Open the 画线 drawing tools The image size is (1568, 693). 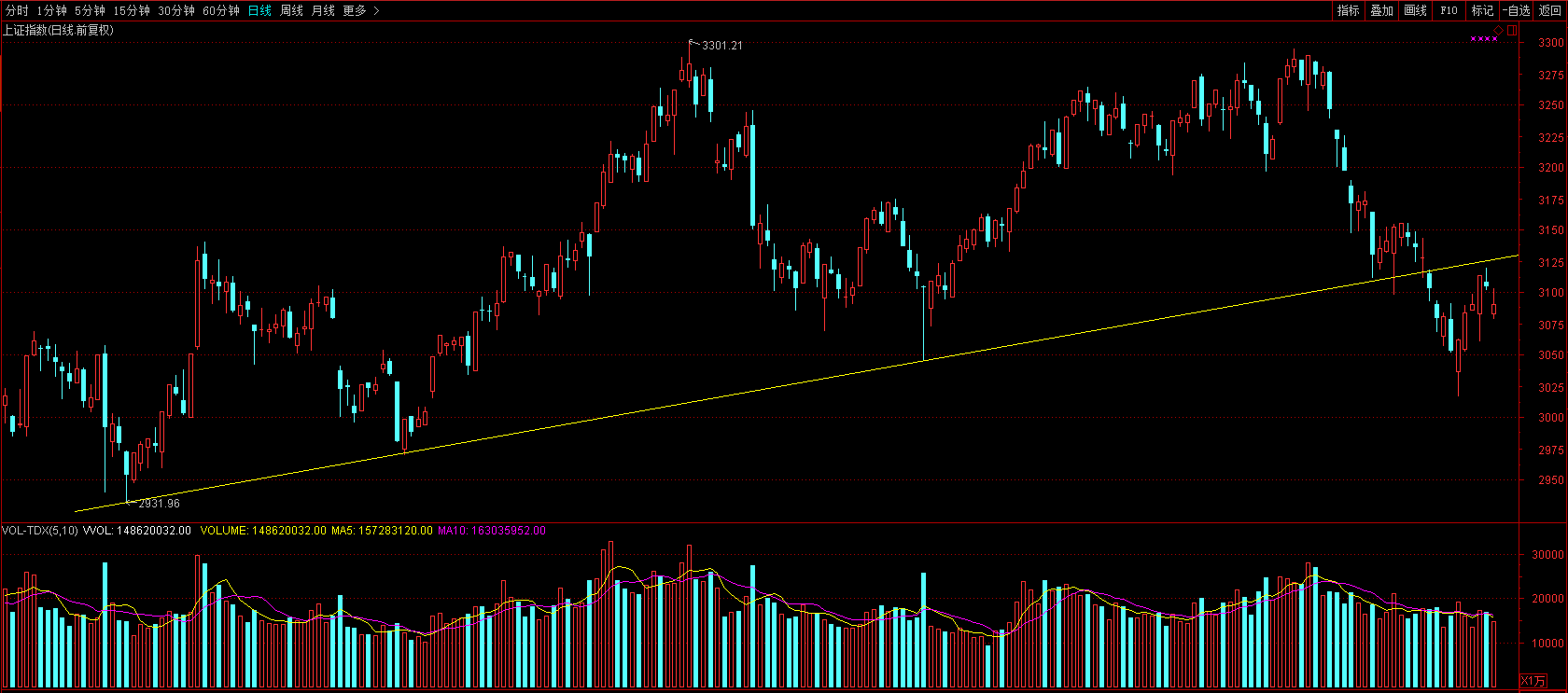tap(1415, 10)
